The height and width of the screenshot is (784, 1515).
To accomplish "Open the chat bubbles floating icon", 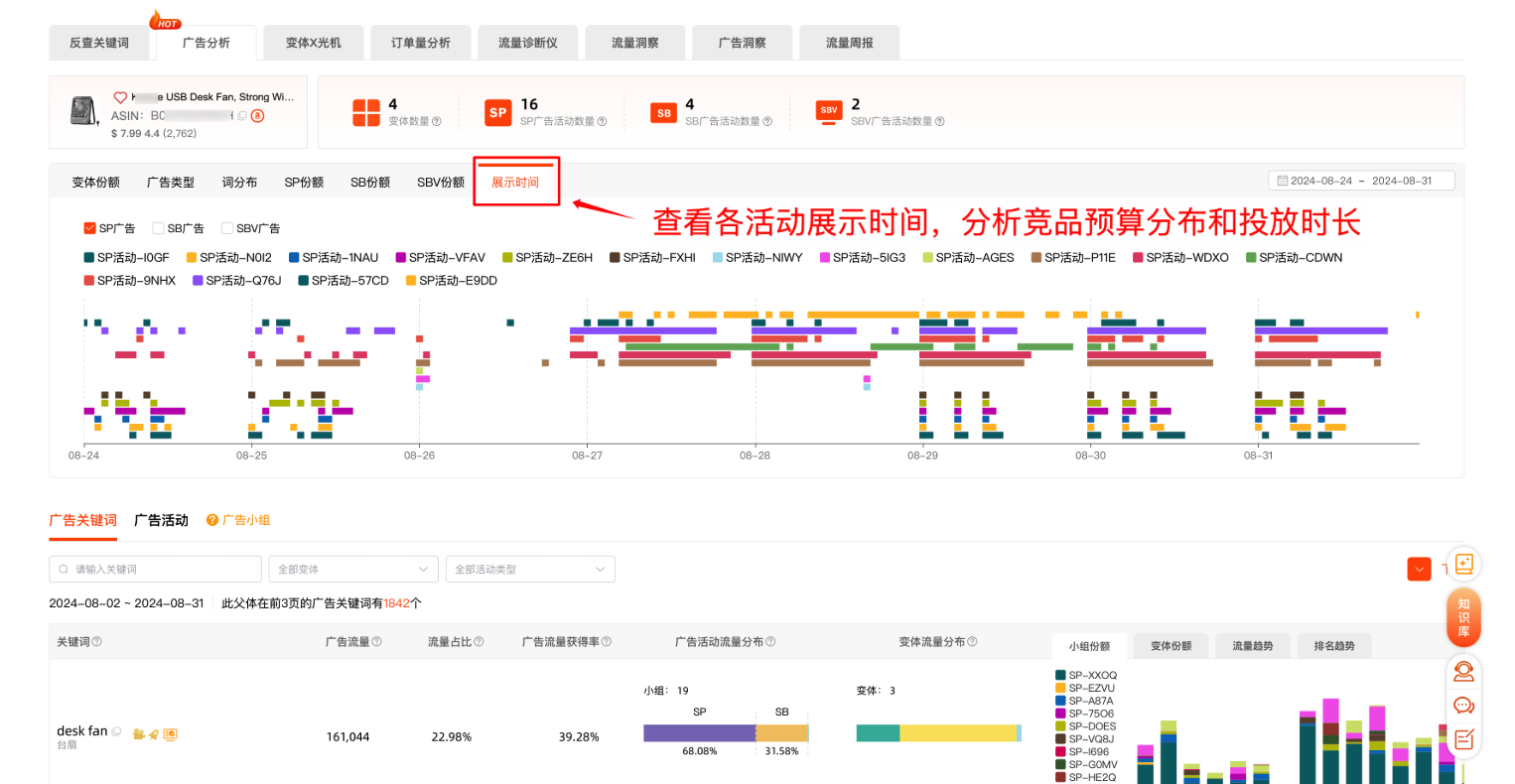I will coord(1464,706).
